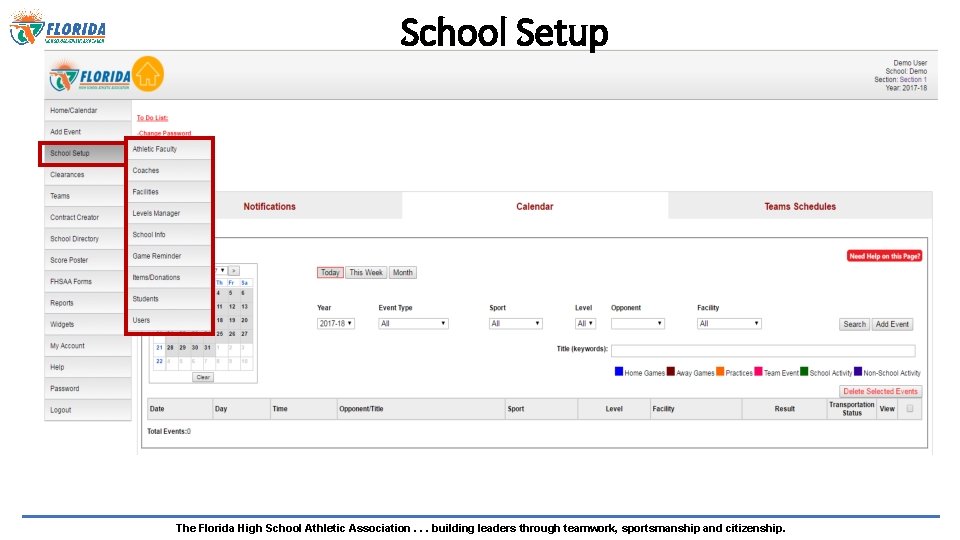Viewport: 960px width, 540px height.
Task: Open Home/Calendar in the sidebar
Action: pyautogui.click(x=88, y=110)
